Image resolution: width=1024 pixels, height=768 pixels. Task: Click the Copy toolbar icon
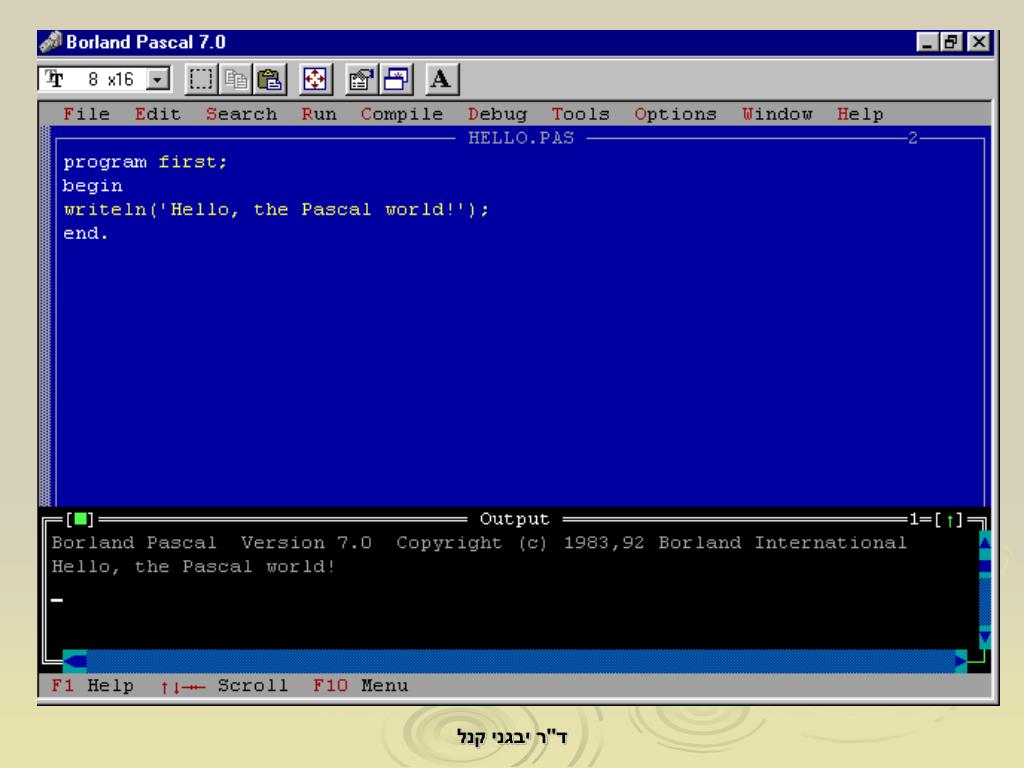click(x=235, y=80)
